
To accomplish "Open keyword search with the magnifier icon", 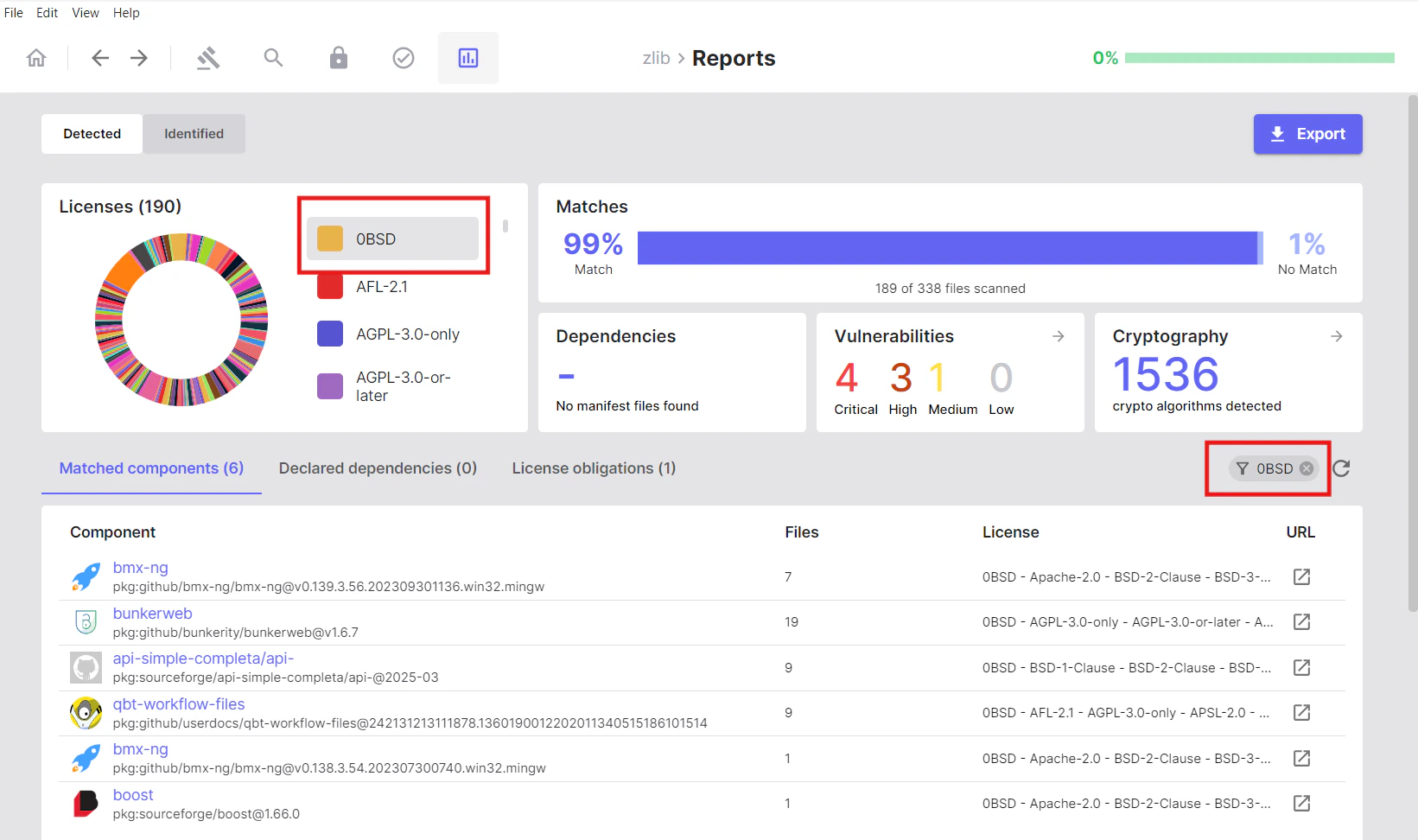I will [x=273, y=57].
